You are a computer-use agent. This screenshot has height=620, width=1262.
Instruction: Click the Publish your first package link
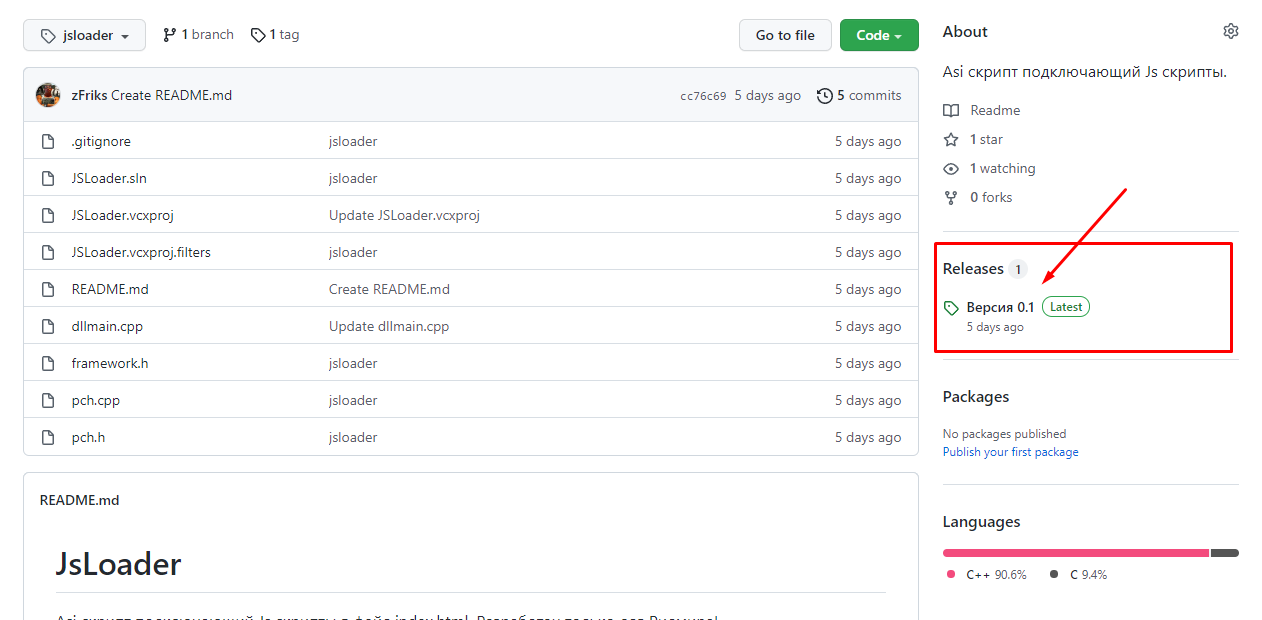click(x=1010, y=452)
